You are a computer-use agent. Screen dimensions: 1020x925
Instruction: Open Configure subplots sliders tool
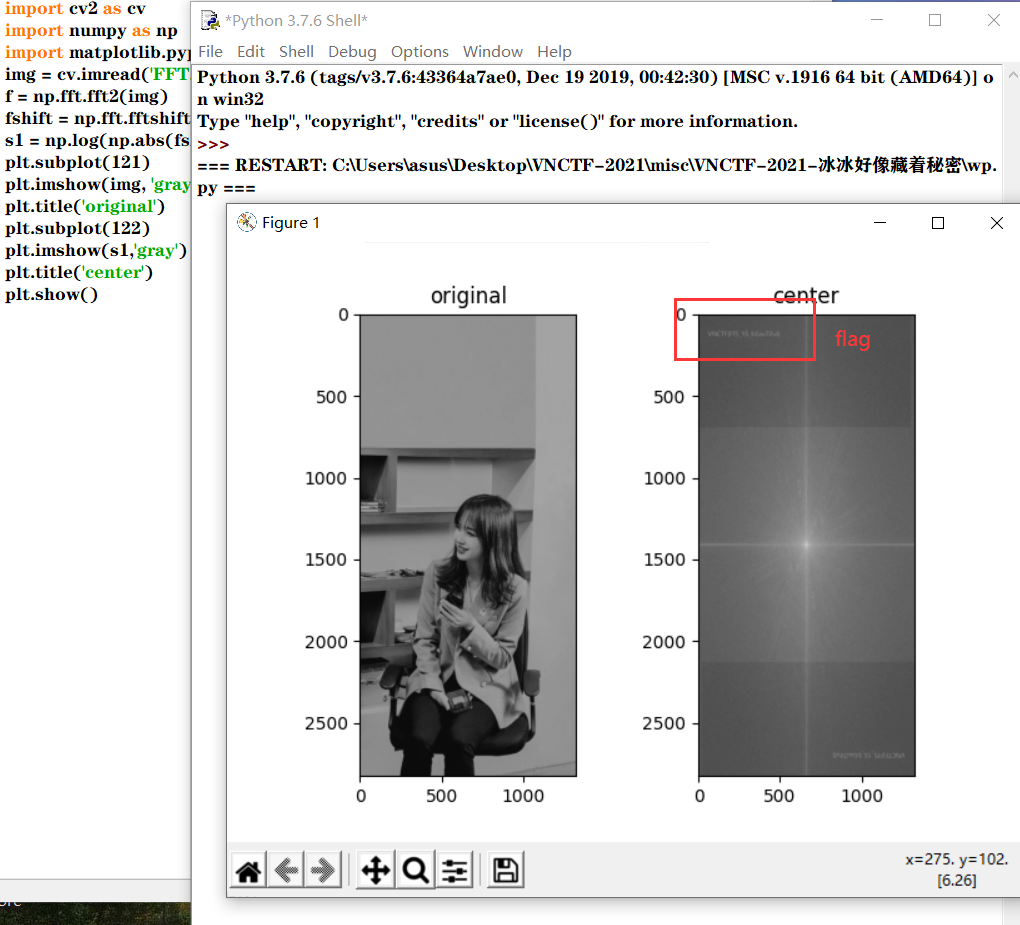pyautogui.click(x=455, y=871)
